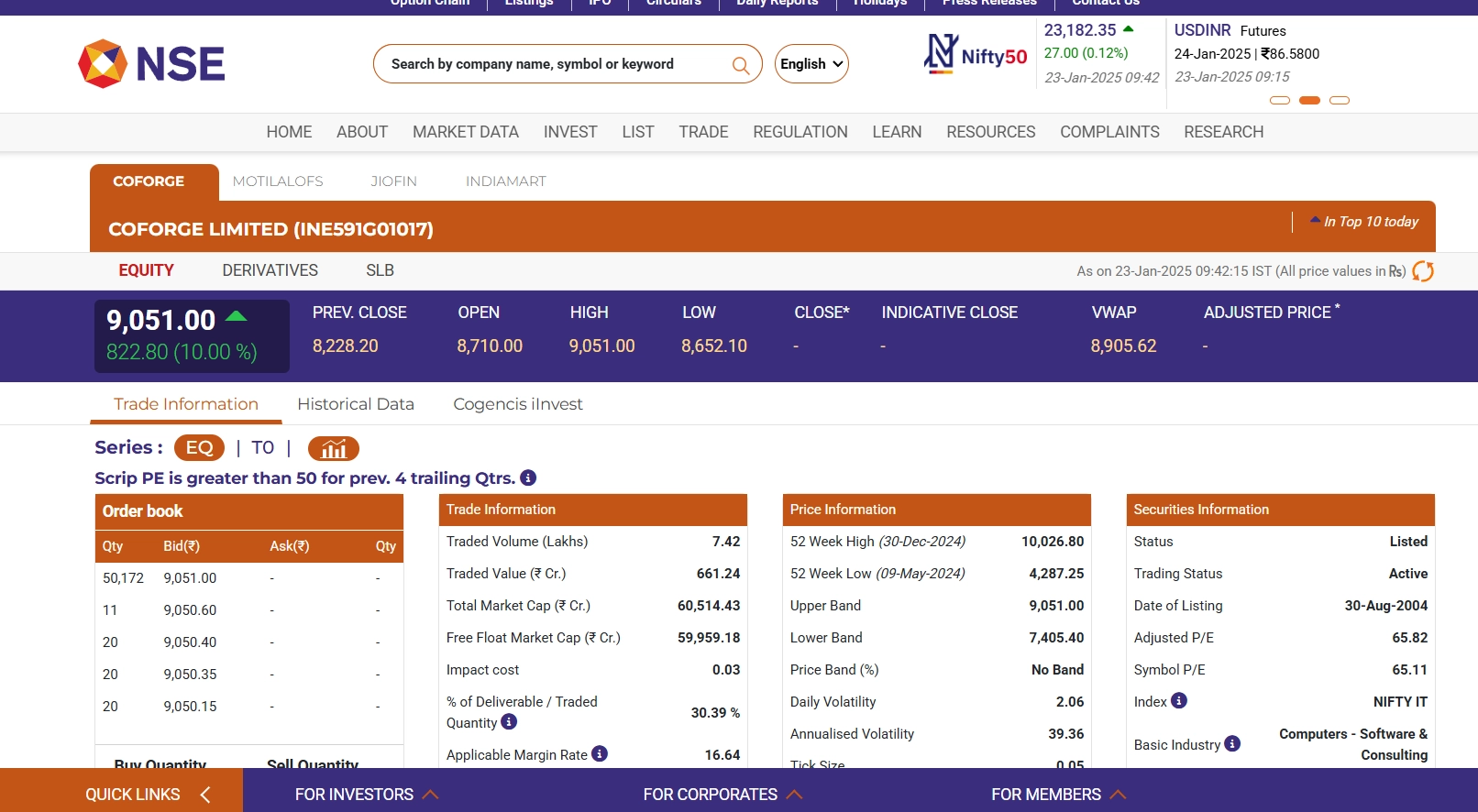
Task: Click info icon next to Scrip PE notice
Action: click(528, 477)
